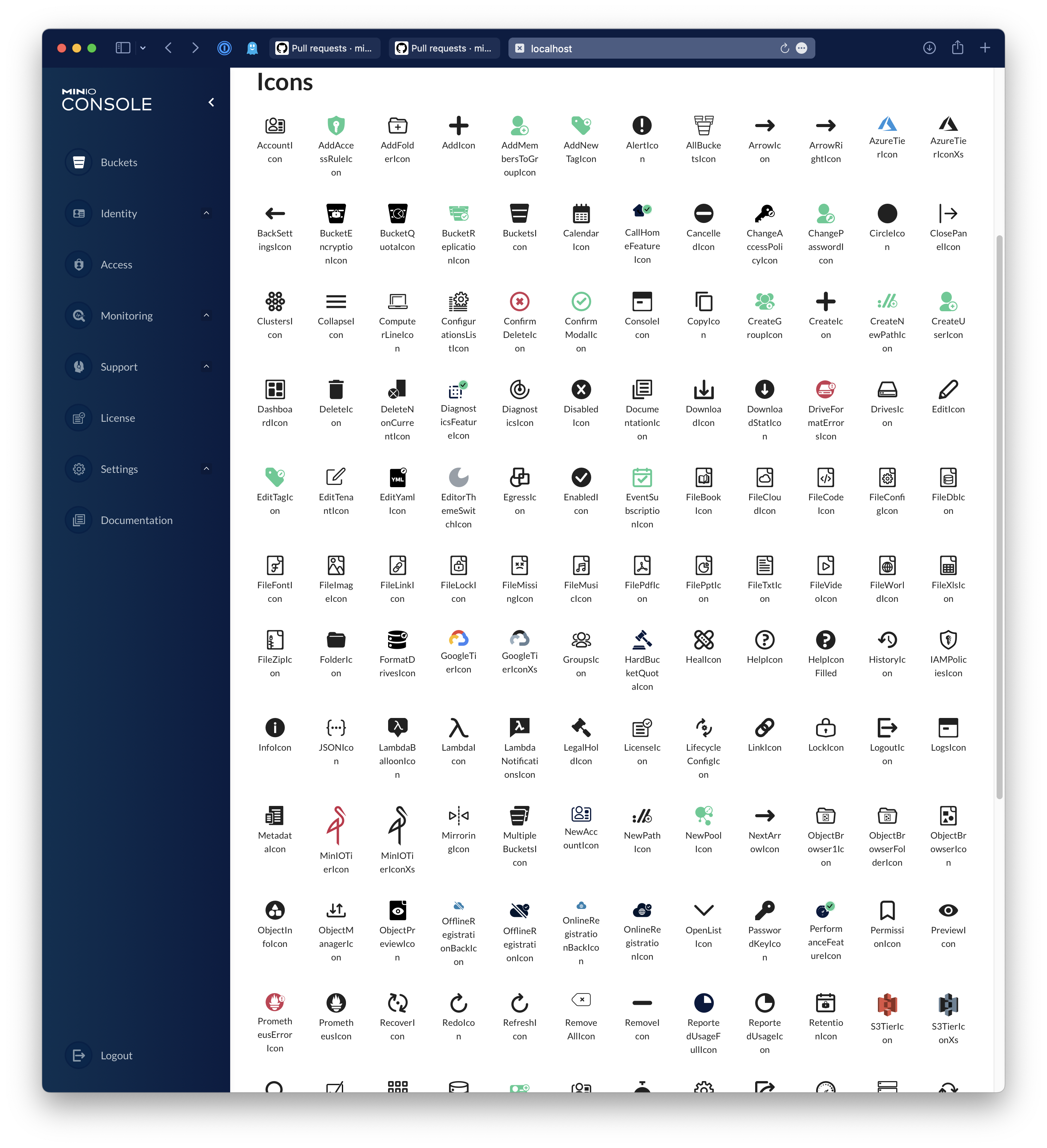Collapse the Settings sidebar section

pyautogui.click(x=206, y=469)
